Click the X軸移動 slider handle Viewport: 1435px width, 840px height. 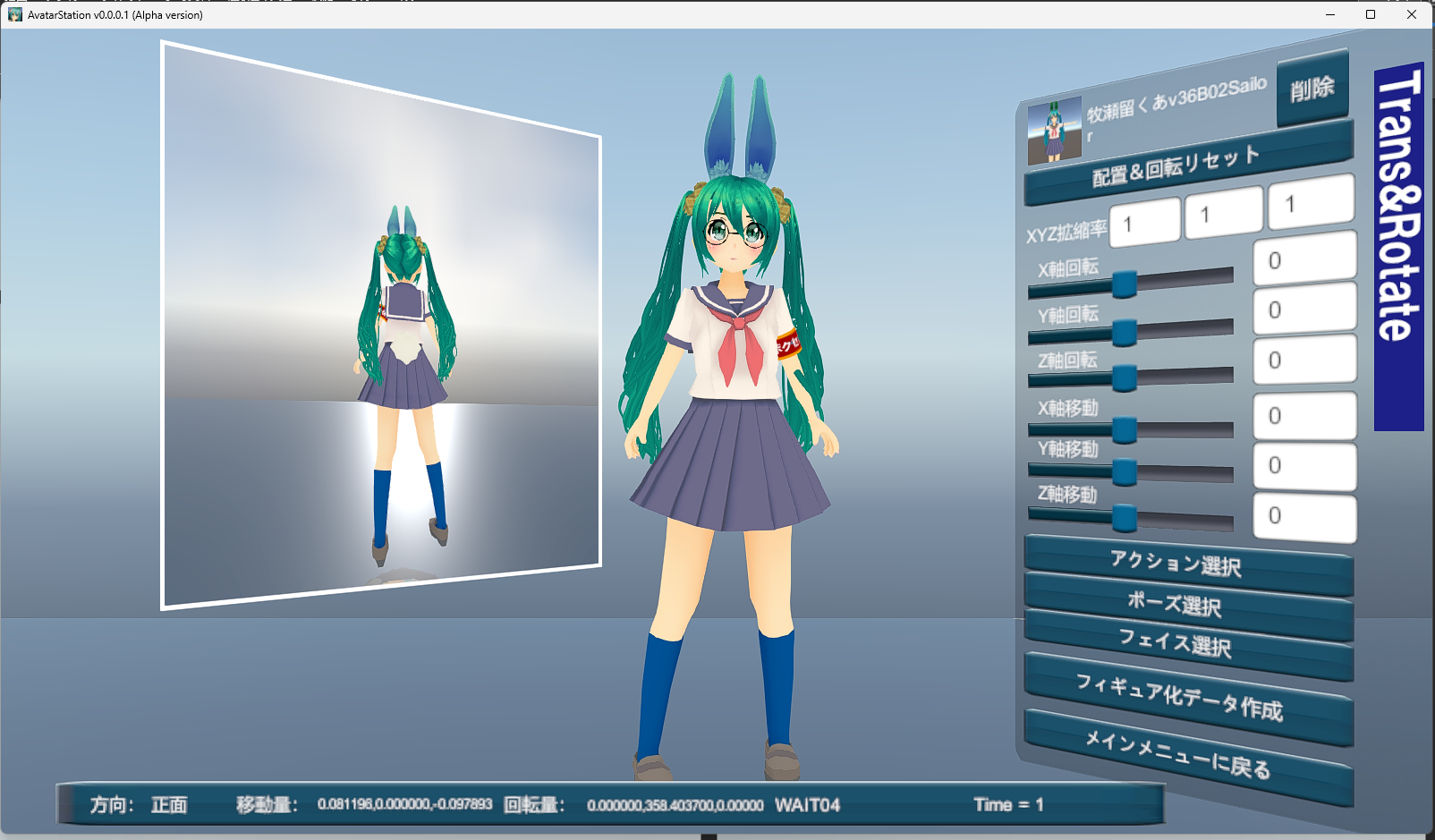tap(1125, 430)
